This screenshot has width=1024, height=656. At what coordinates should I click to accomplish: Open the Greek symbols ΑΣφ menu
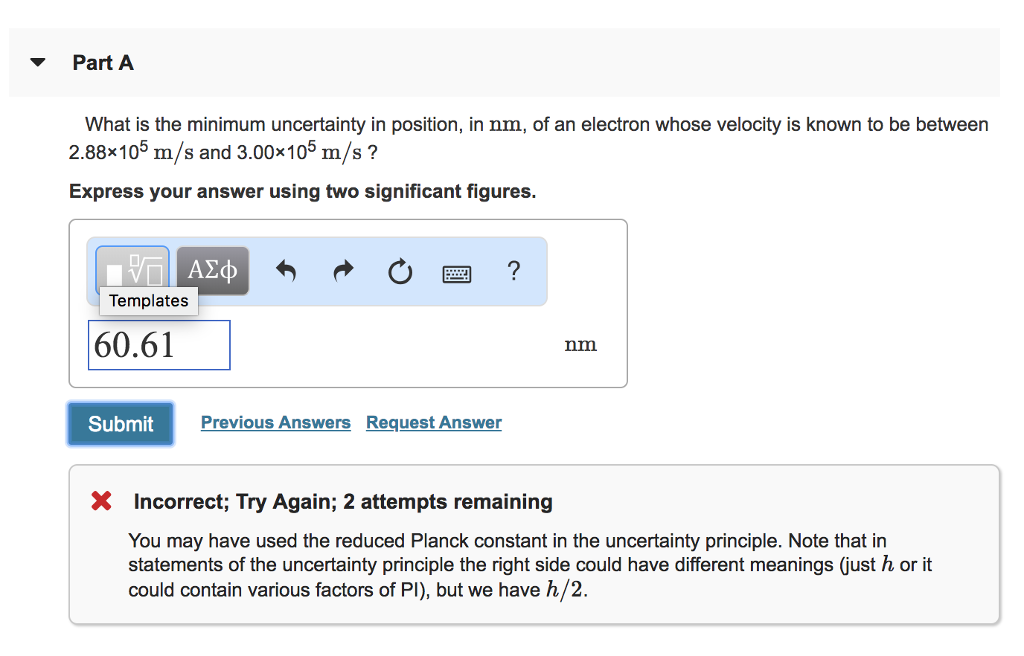click(212, 270)
